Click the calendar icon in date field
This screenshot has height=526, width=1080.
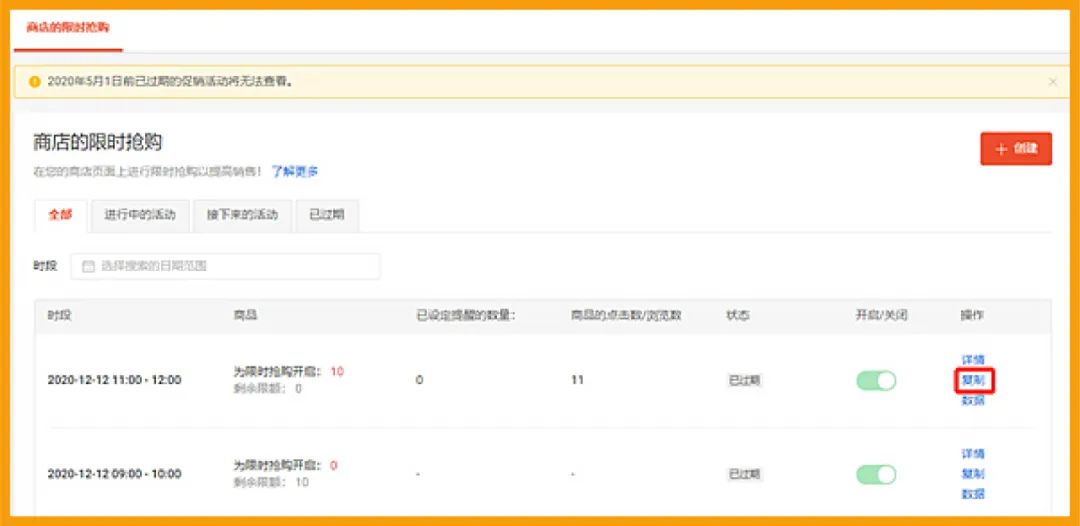[x=88, y=266]
